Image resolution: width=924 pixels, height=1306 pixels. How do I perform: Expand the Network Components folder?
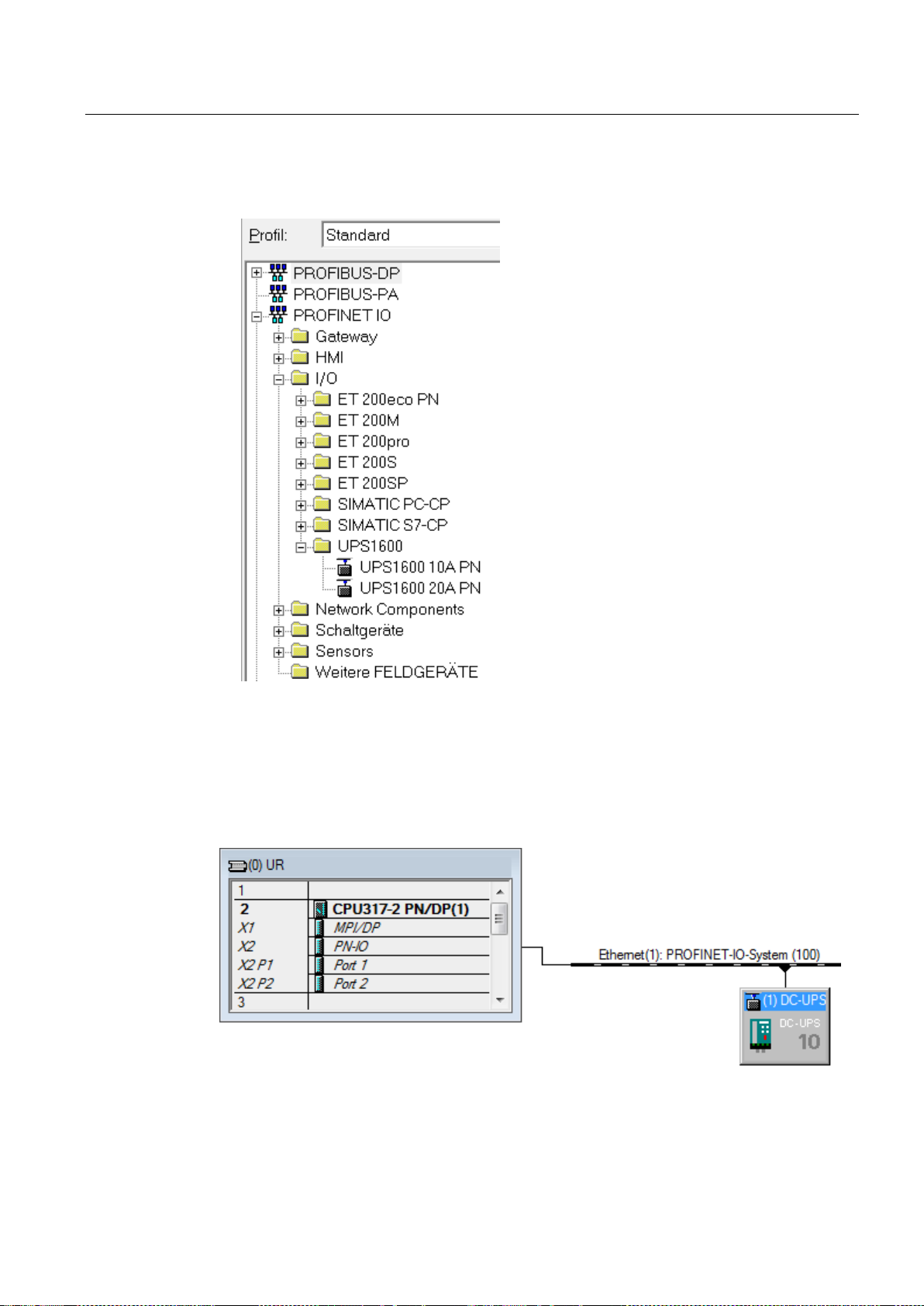tap(279, 610)
